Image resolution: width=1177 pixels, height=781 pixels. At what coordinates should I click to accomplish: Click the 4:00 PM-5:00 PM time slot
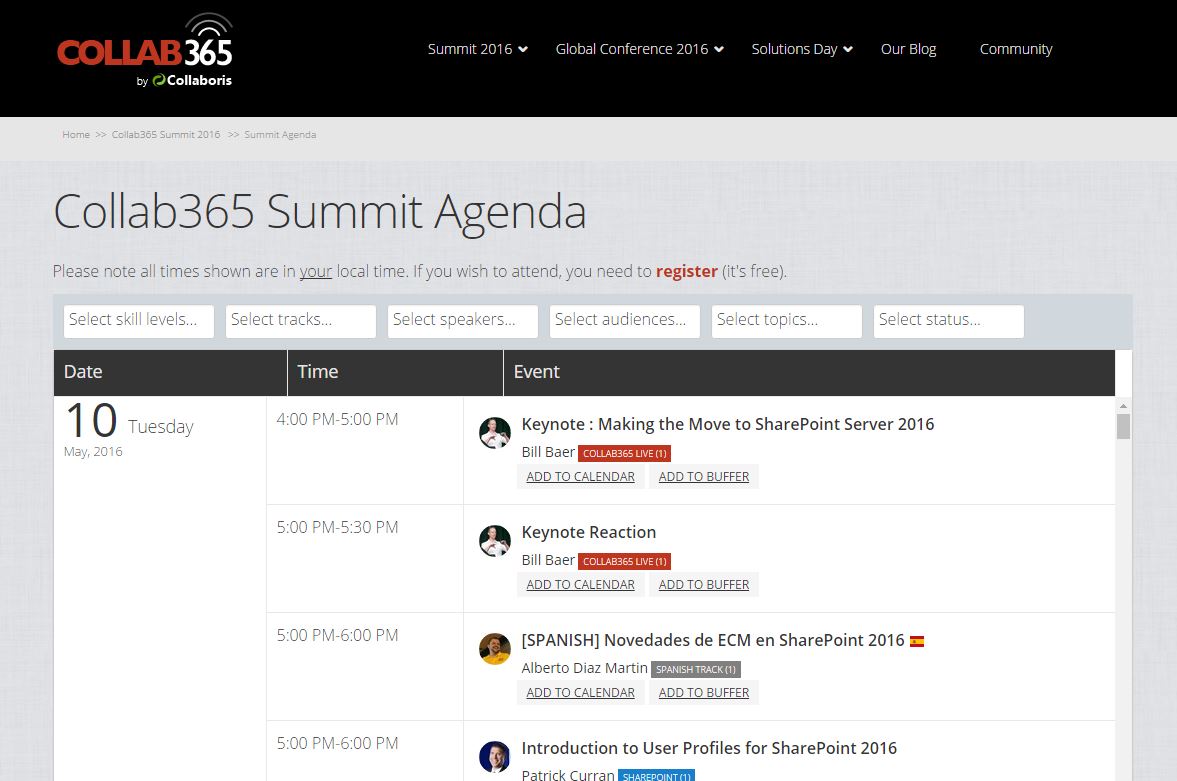337,420
